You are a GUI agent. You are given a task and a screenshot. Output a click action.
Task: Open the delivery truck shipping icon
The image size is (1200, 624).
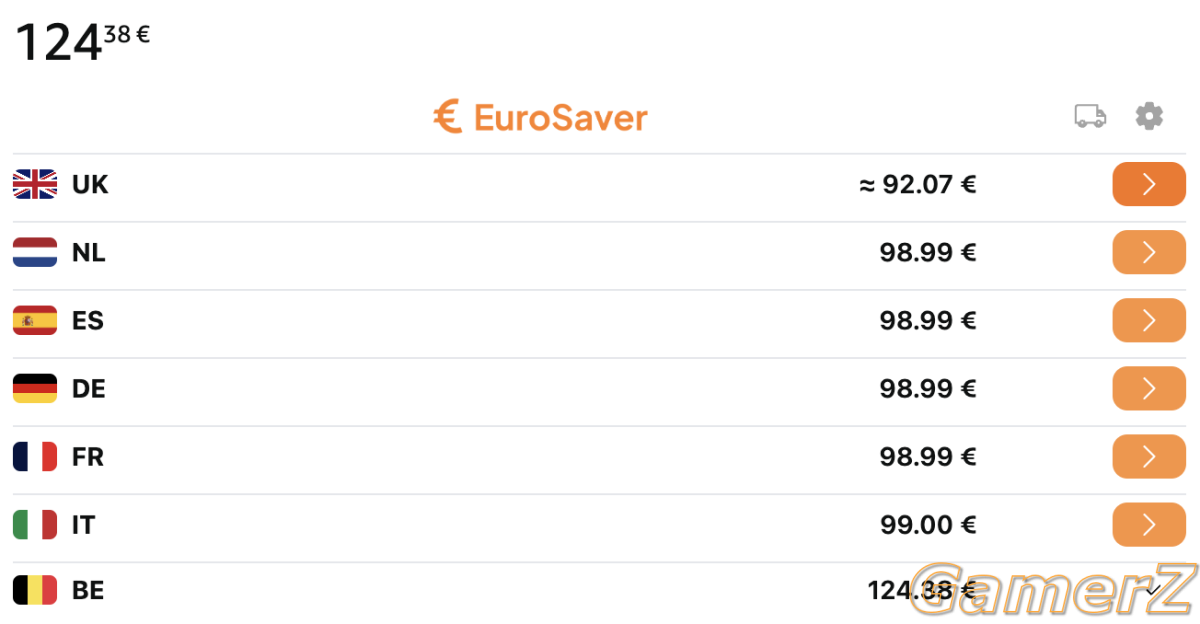(1090, 117)
